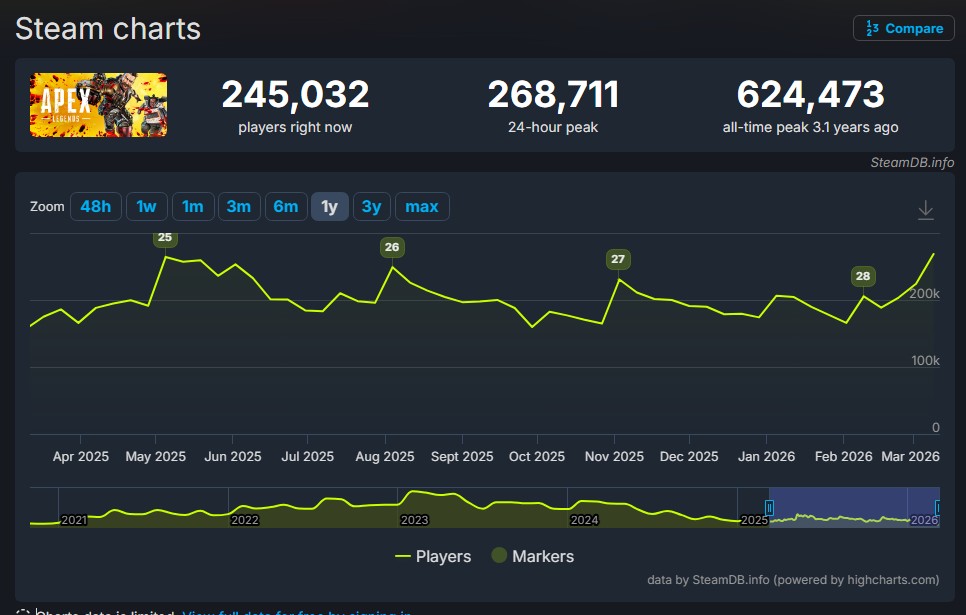The width and height of the screenshot is (966, 615).
Task: Select the 1m zoom range
Action: pos(193,207)
